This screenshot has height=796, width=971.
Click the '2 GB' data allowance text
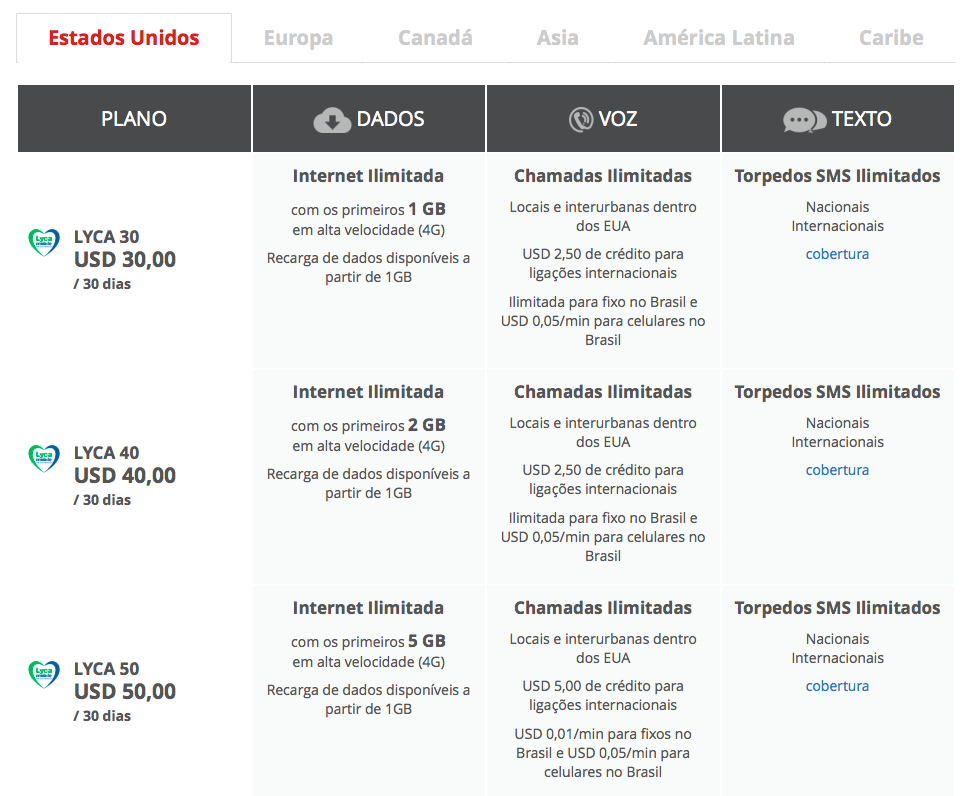pos(427,426)
